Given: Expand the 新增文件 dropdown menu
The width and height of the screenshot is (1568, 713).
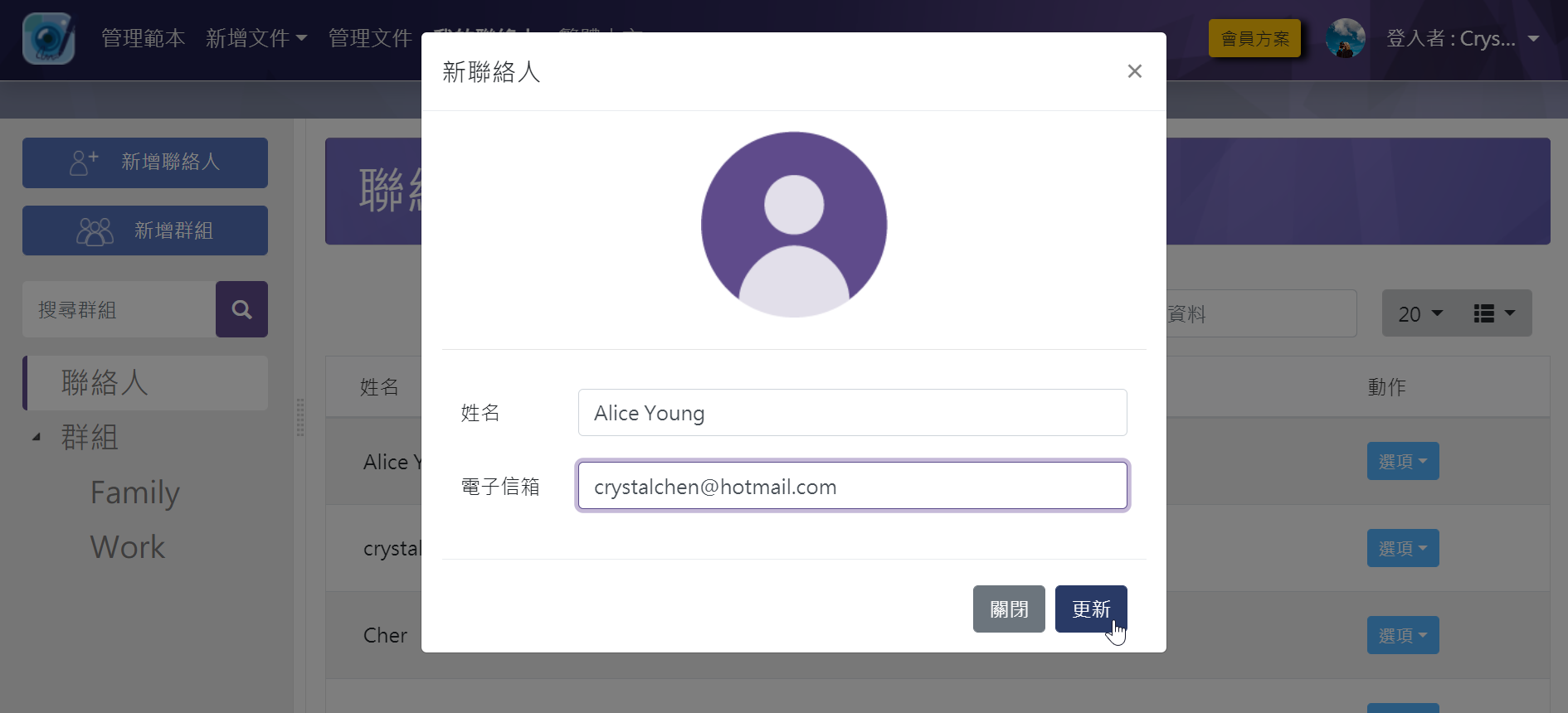Looking at the screenshot, I should point(256,38).
